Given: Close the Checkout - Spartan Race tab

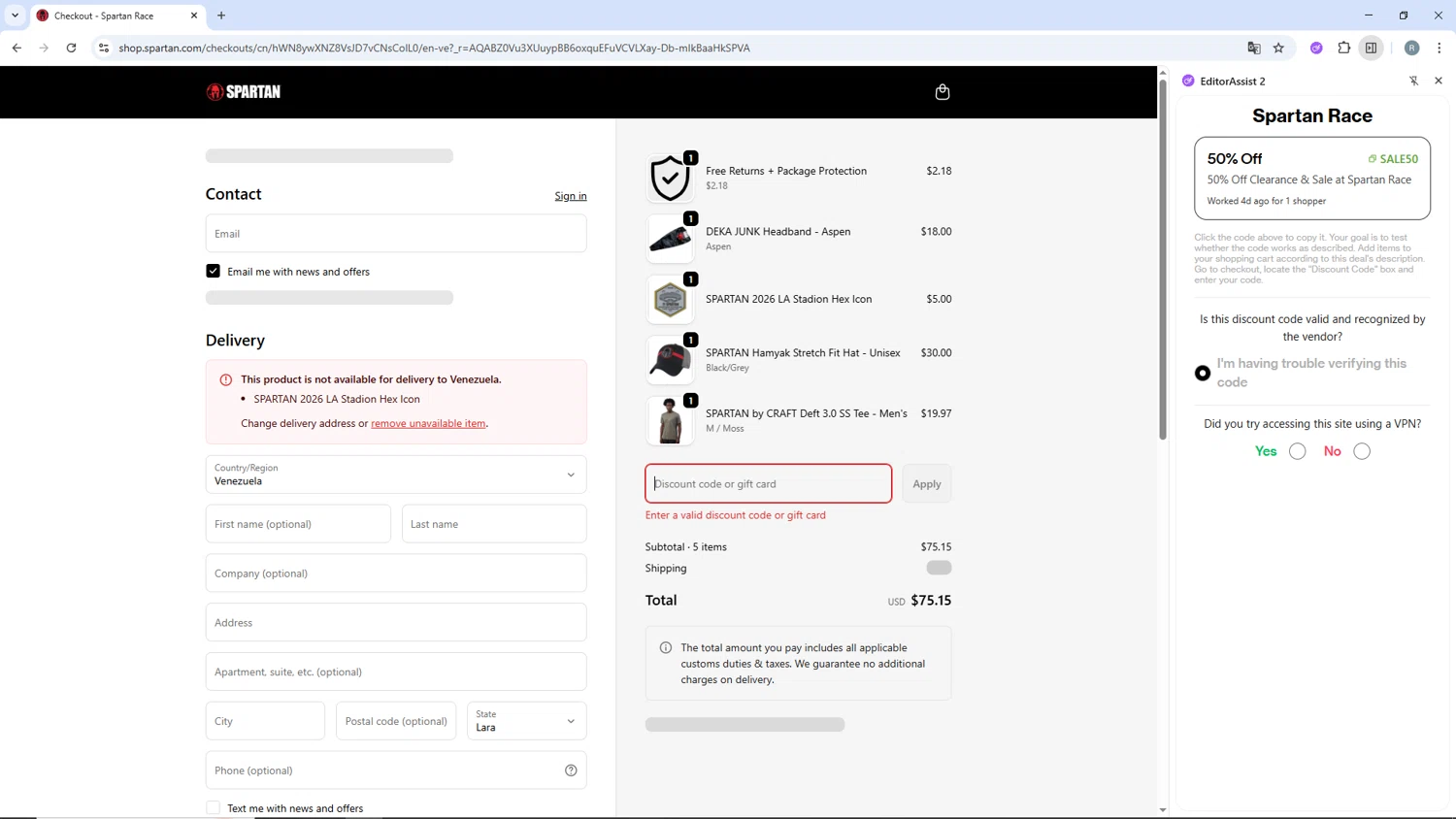Looking at the screenshot, I should coord(193,16).
